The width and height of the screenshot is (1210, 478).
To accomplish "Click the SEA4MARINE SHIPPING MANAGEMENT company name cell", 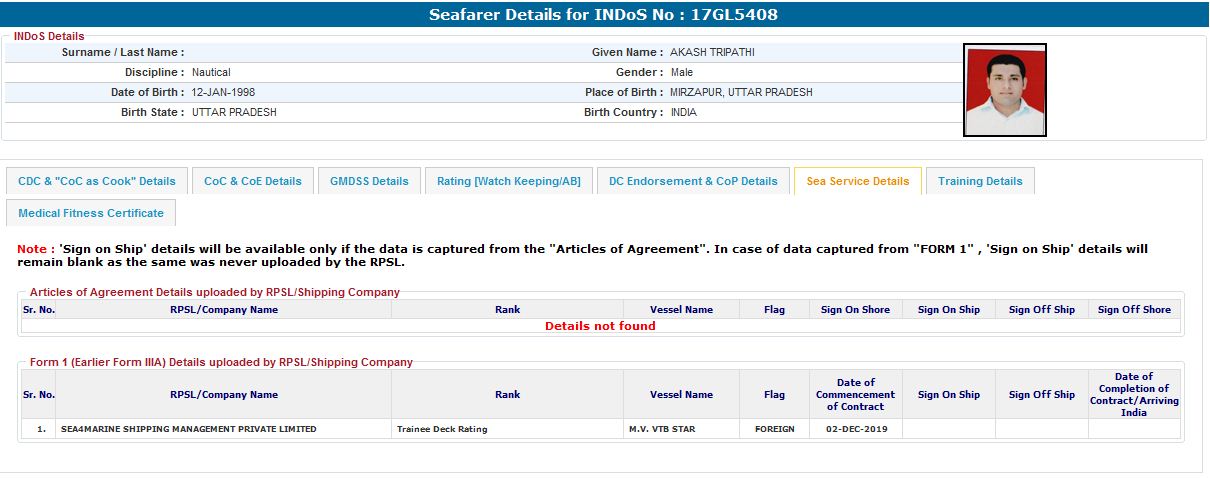I will pyautogui.click(x=189, y=429).
